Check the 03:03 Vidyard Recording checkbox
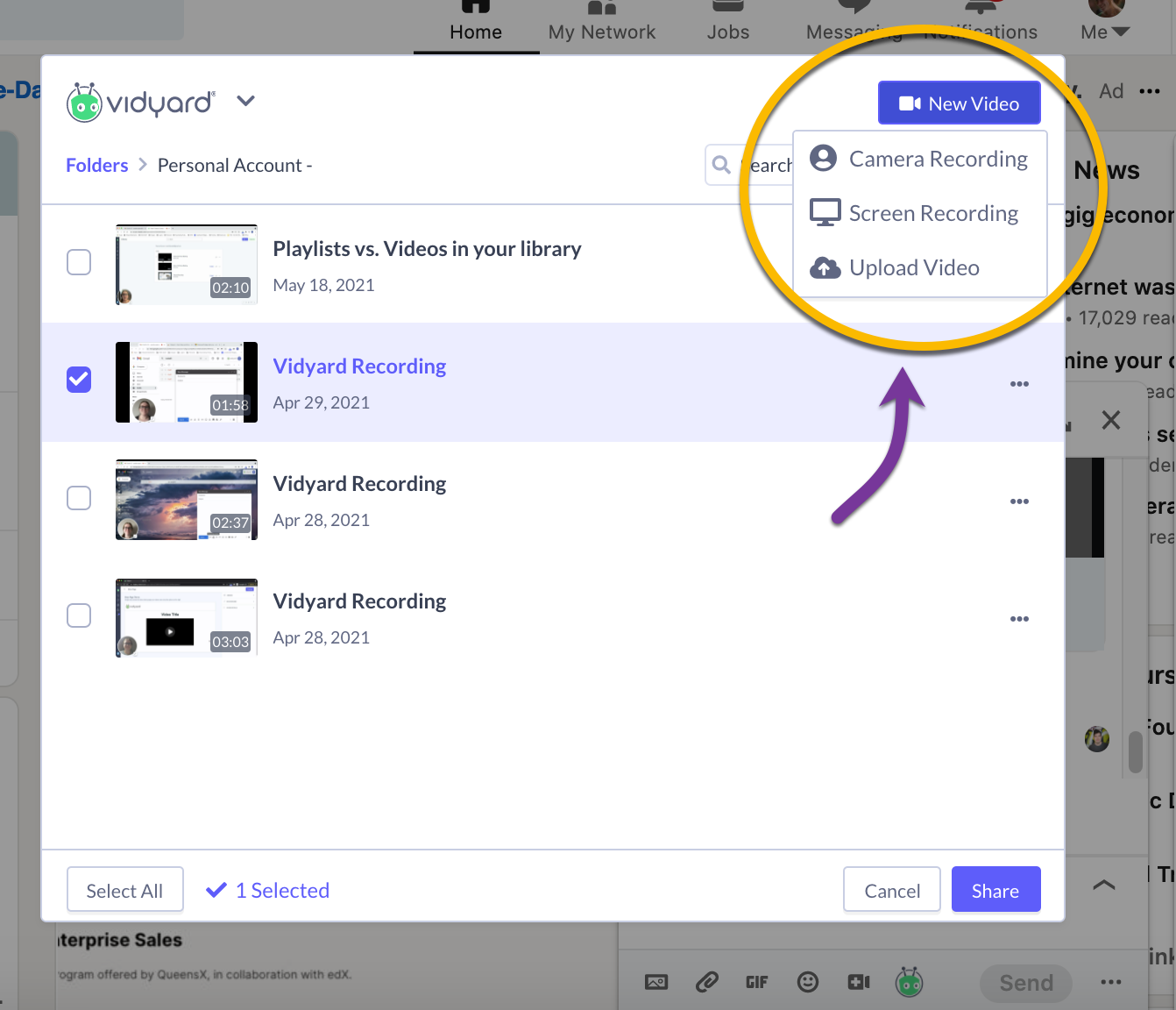The image size is (1176, 1010). pyautogui.click(x=79, y=615)
